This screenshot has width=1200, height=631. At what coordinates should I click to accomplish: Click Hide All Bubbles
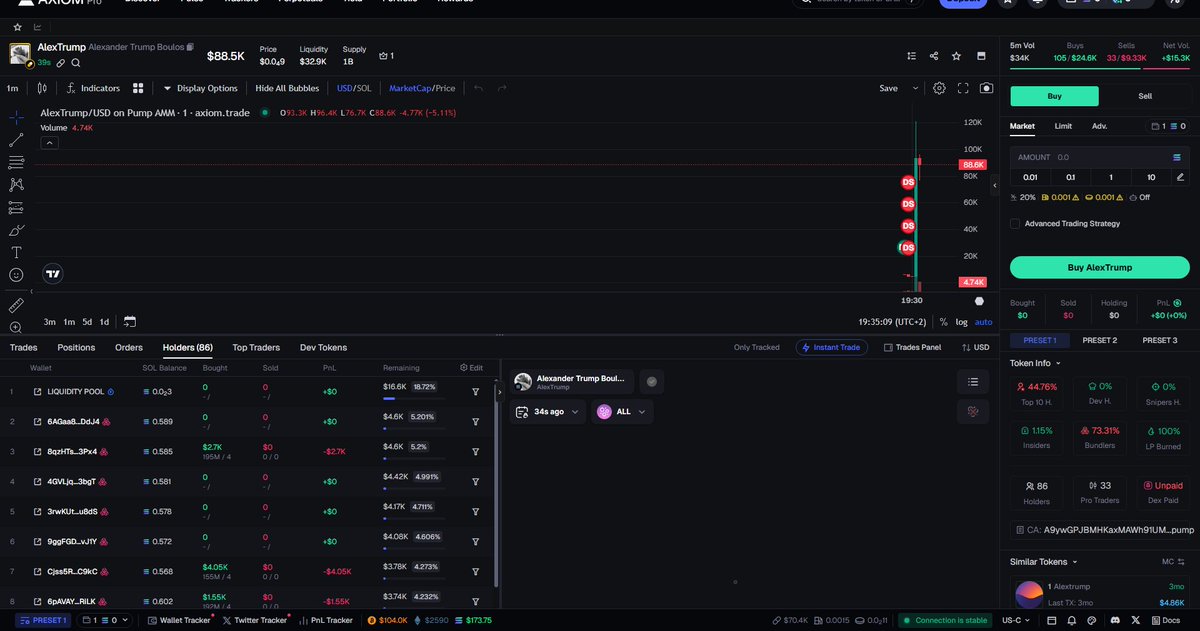(287, 88)
